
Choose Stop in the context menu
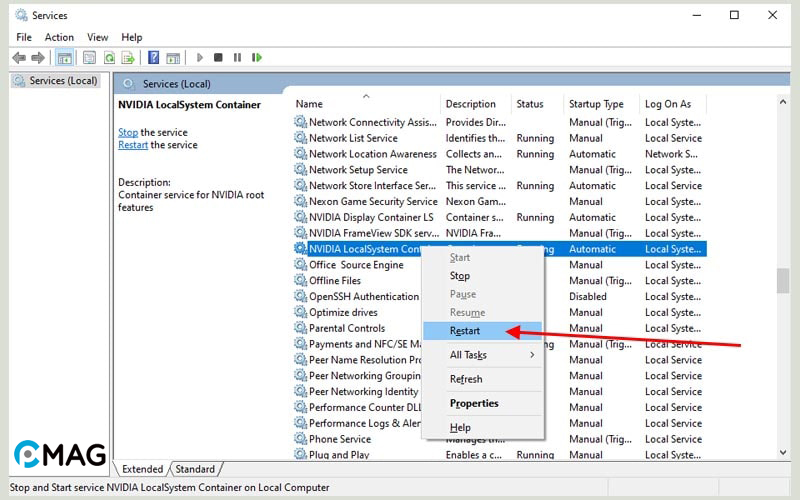tap(482, 276)
